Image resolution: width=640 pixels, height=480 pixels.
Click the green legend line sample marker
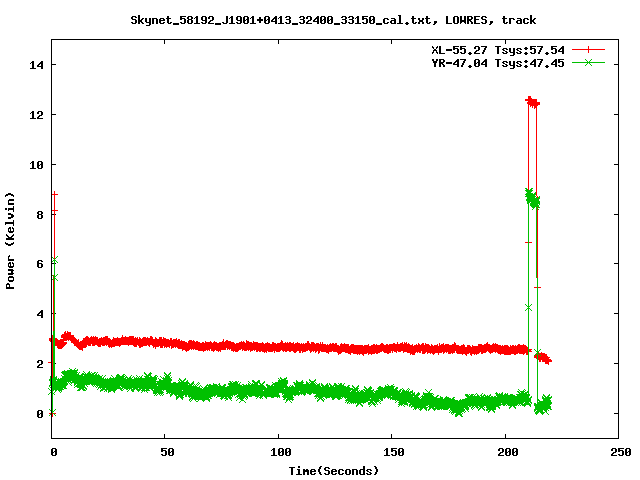[588, 62]
